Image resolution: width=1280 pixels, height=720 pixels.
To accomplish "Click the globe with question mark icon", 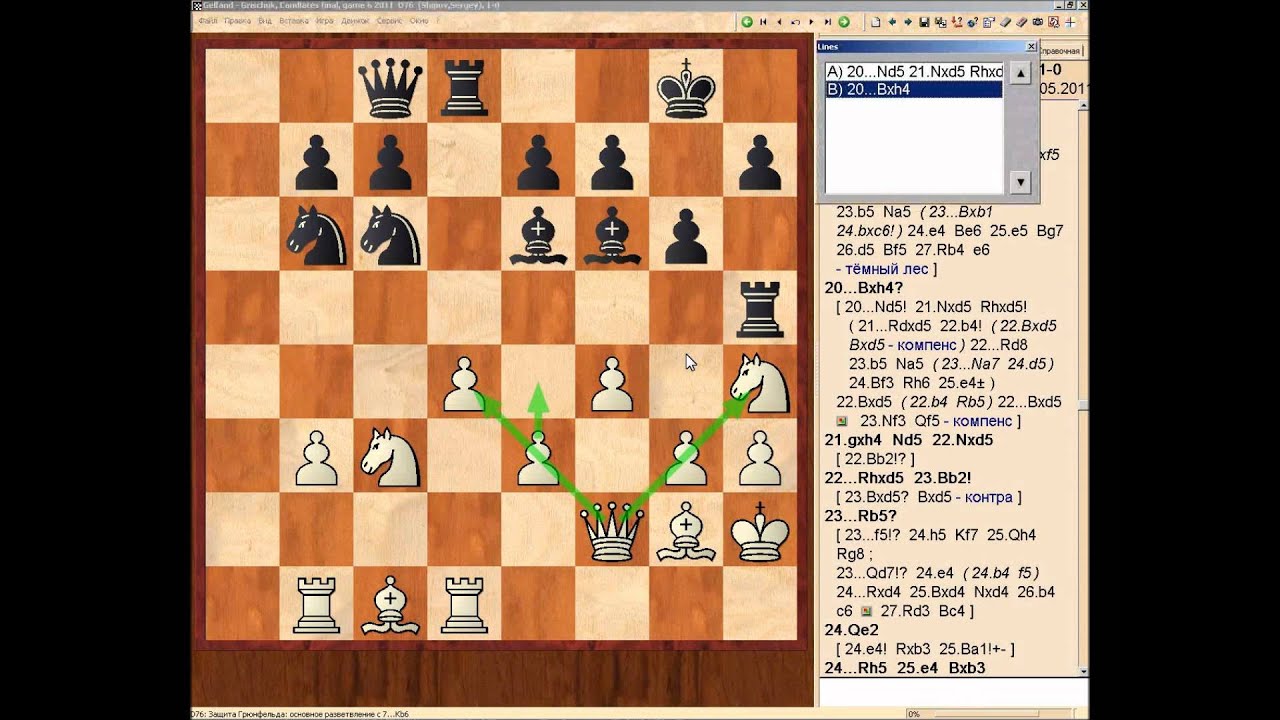I will click(972, 22).
